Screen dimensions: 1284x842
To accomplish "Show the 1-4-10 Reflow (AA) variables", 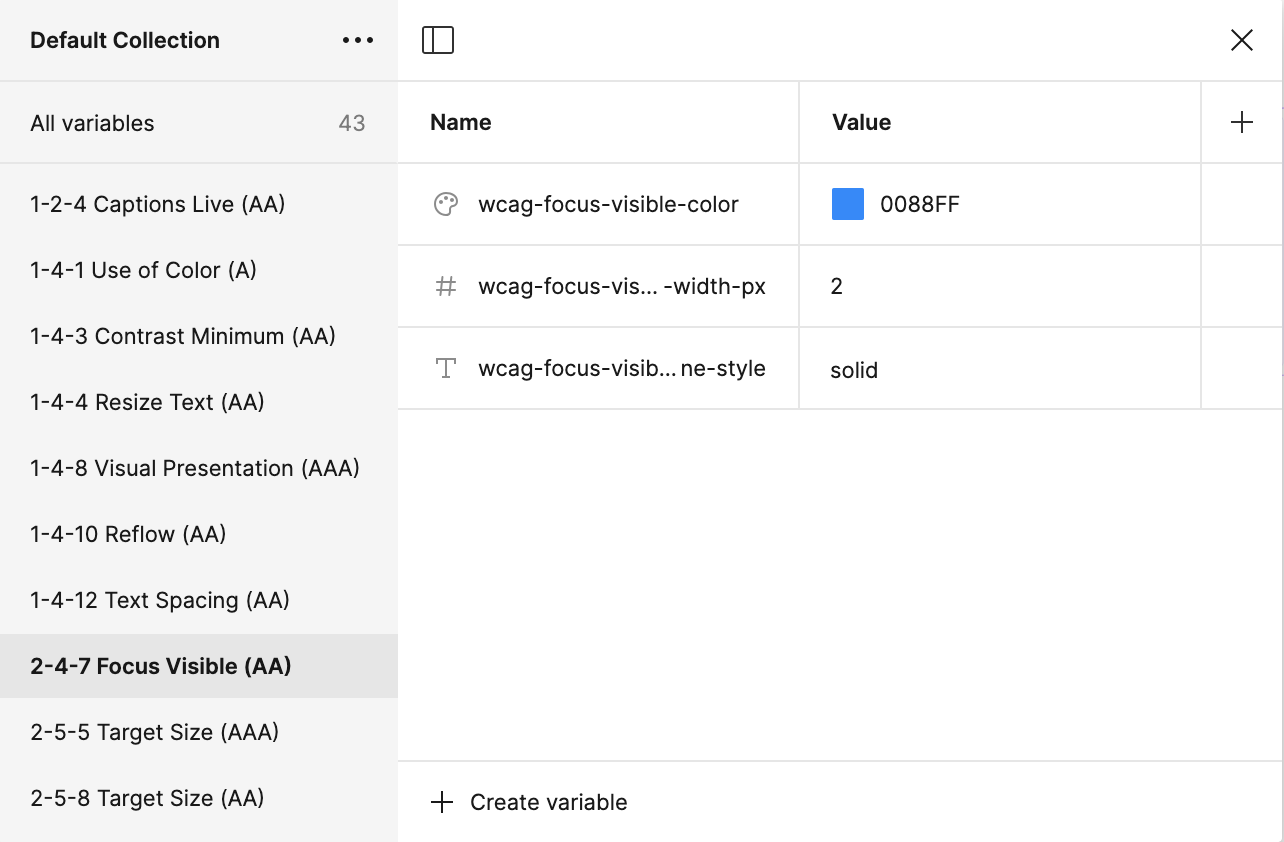I will pyautogui.click(x=128, y=534).
